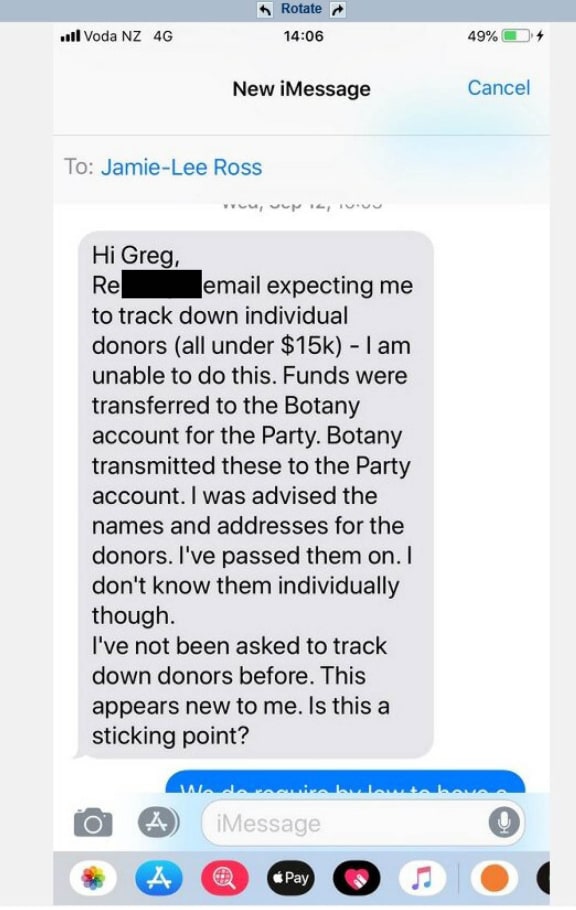Tap the grey message bubble from Jamie-Lee Ross

(x=256, y=495)
